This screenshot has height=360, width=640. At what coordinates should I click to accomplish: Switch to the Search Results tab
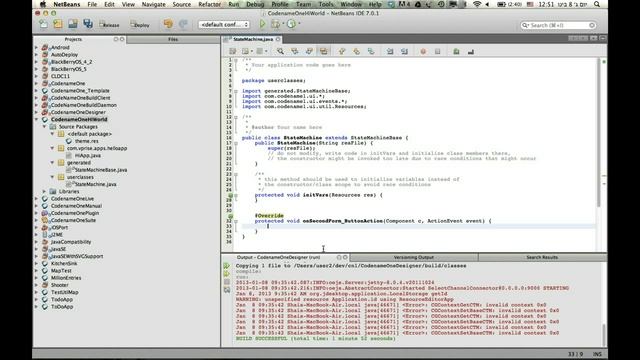tap(542, 258)
